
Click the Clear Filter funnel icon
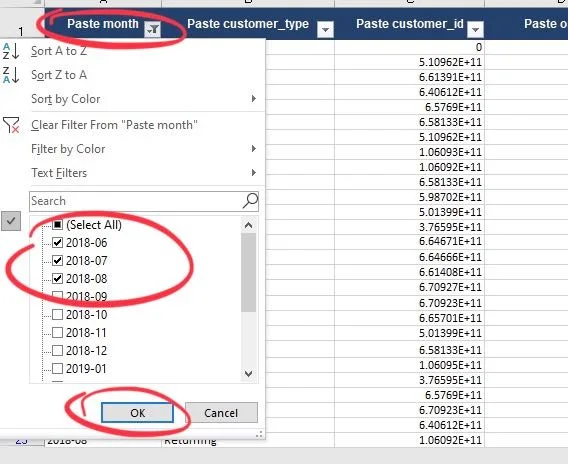click(x=11, y=125)
